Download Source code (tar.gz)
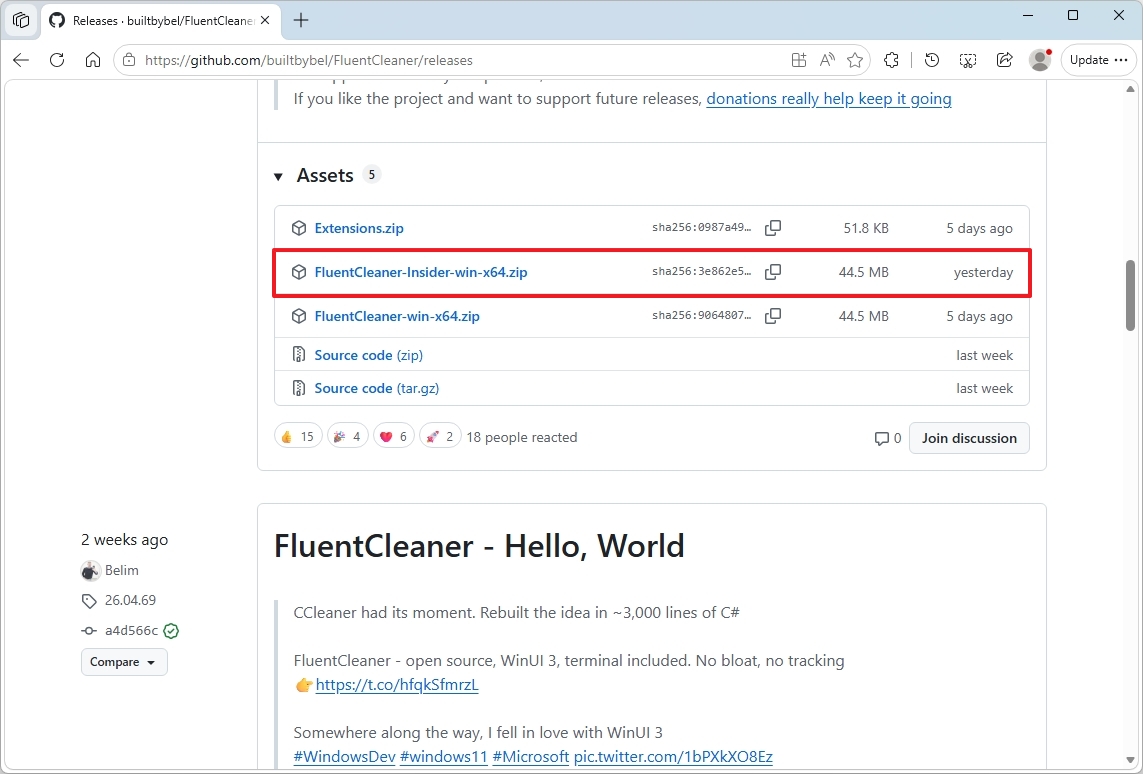The width and height of the screenshot is (1143, 774). coord(376,388)
